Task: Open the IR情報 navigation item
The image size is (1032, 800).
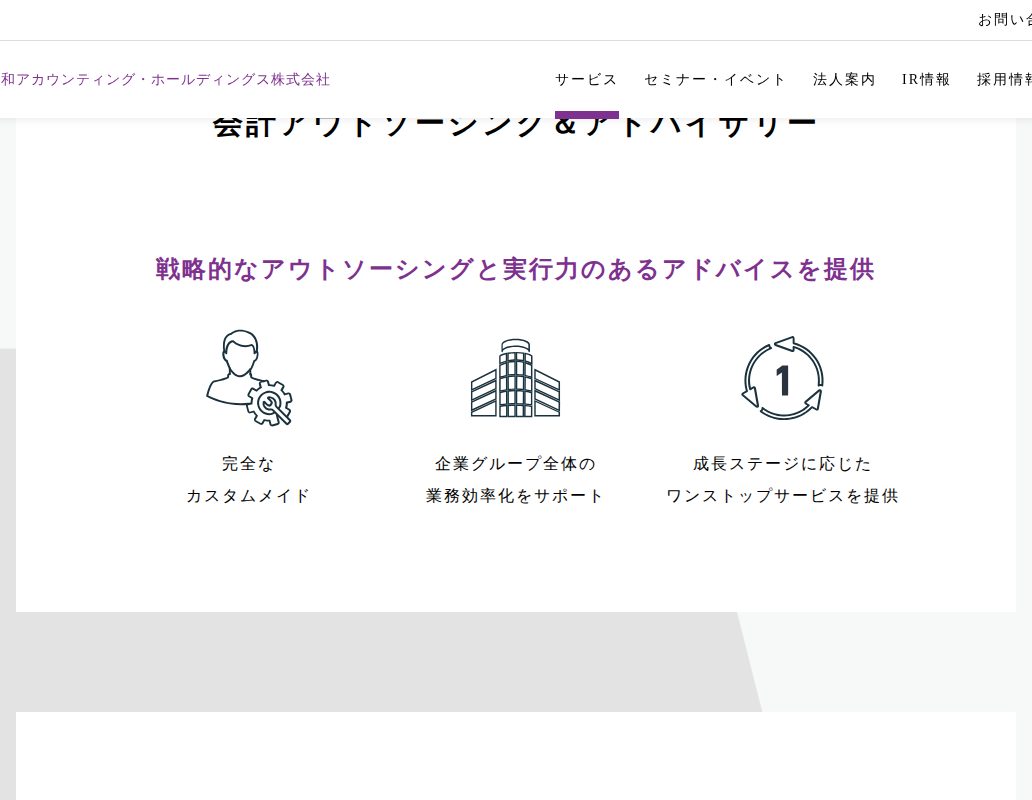Action: coord(926,80)
